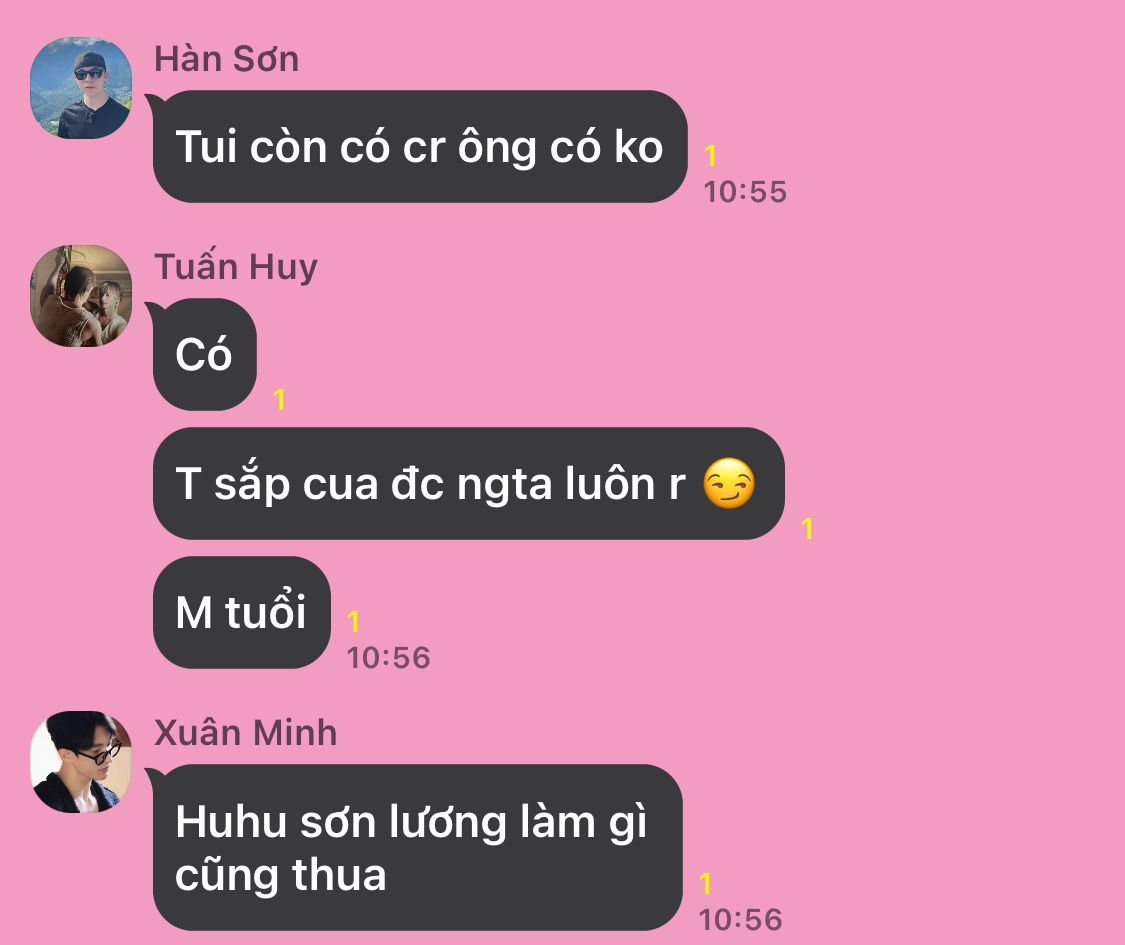This screenshot has width=1125, height=945.
Task: Click the sender name Hàn Sơn
Action: pyautogui.click(x=227, y=59)
